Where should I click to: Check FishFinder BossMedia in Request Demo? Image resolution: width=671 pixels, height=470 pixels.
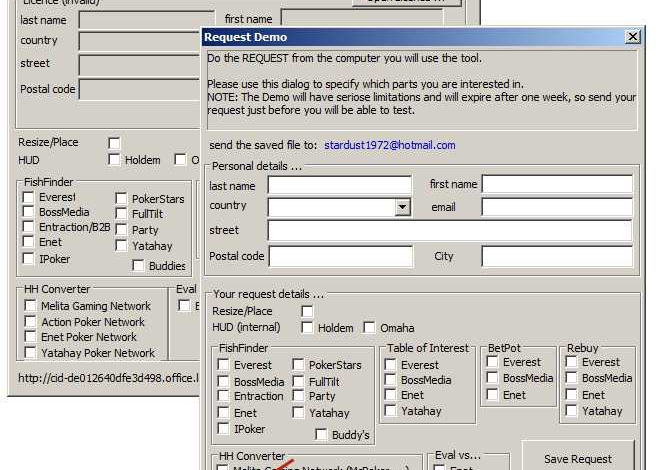click(223, 381)
